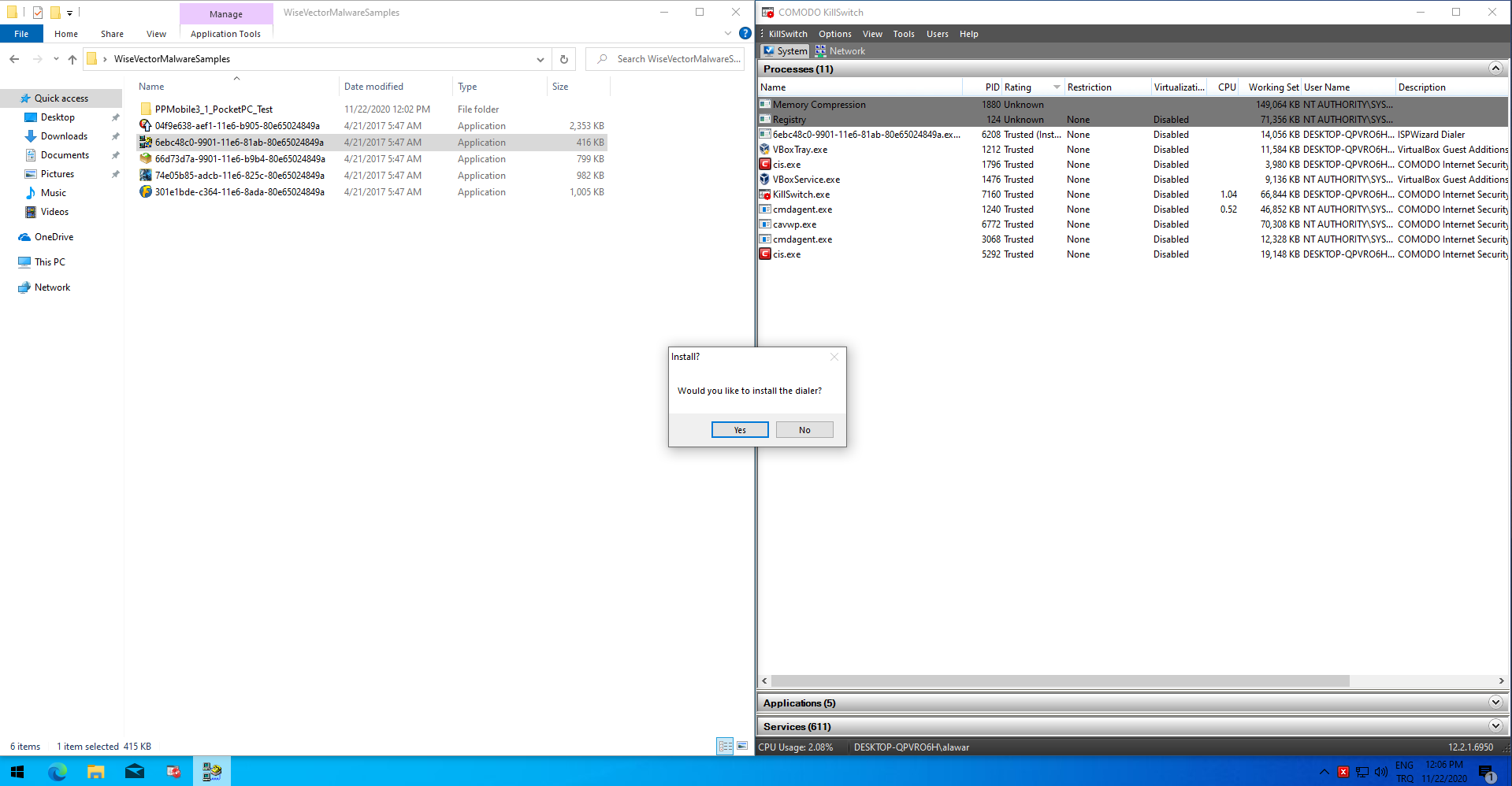This screenshot has width=1512, height=786.
Task: Open the File tab in Explorer
Action: click(x=21, y=34)
